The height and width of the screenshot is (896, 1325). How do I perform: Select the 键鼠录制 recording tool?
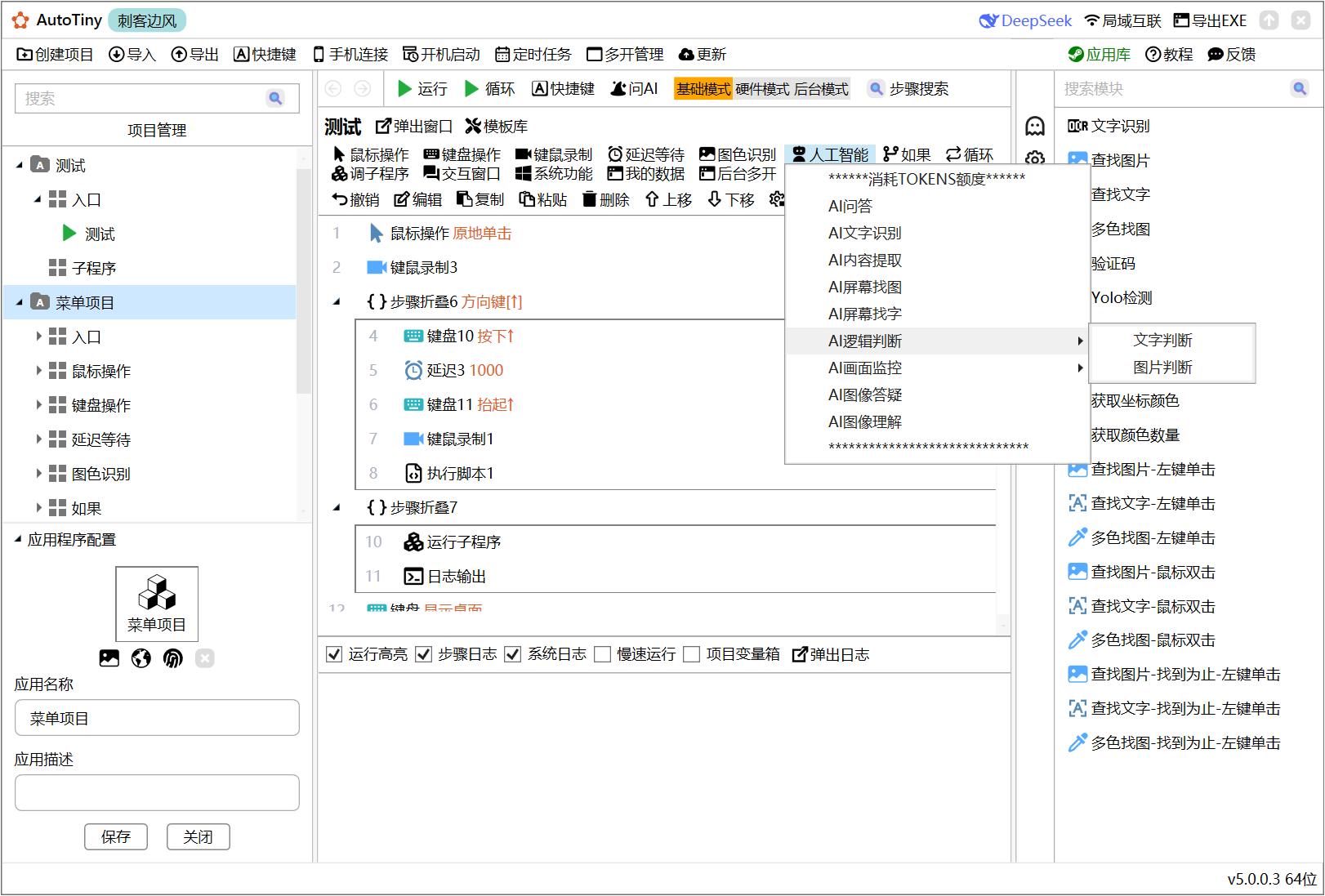pos(554,154)
